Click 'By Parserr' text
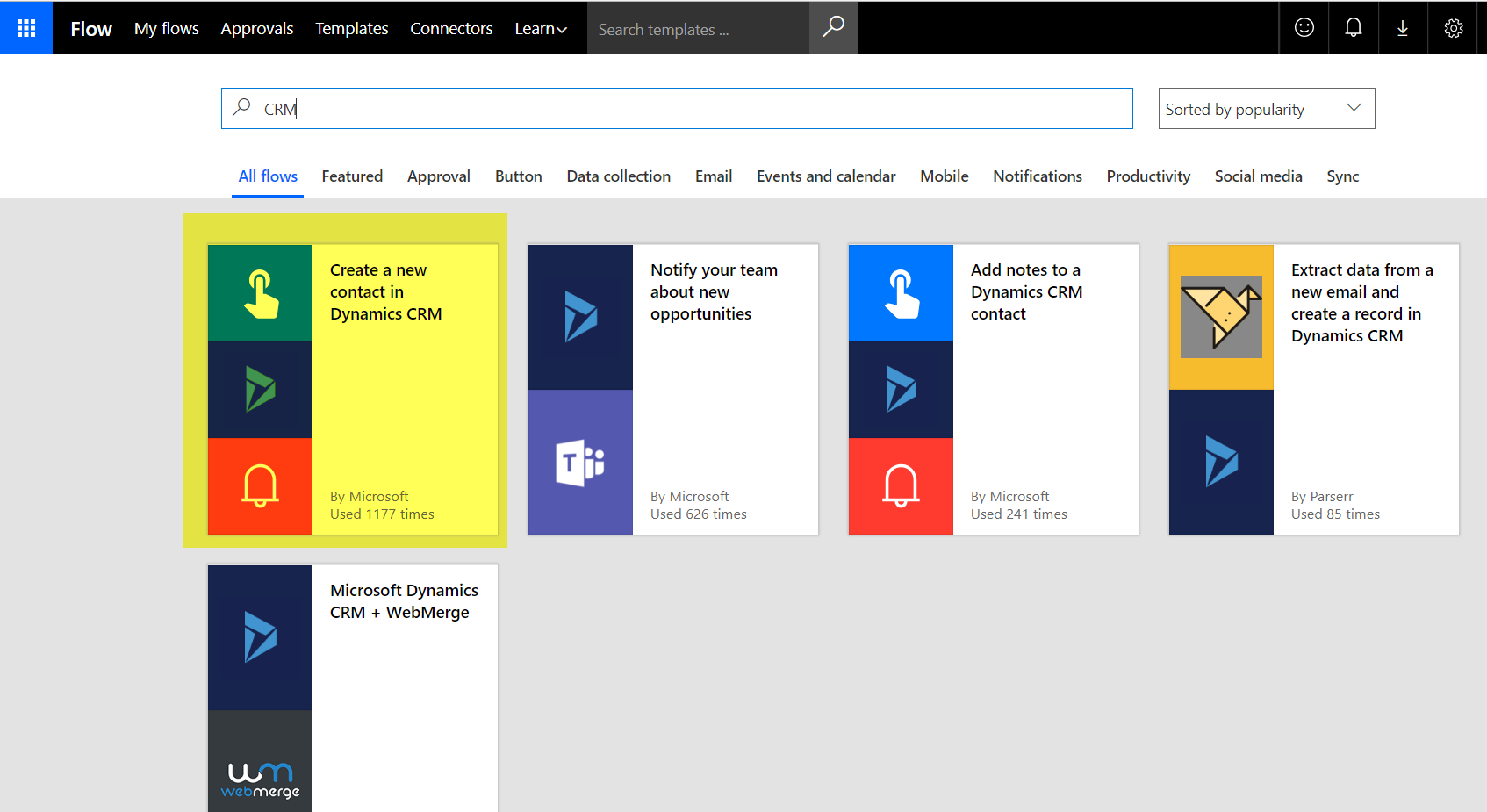 1322,497
